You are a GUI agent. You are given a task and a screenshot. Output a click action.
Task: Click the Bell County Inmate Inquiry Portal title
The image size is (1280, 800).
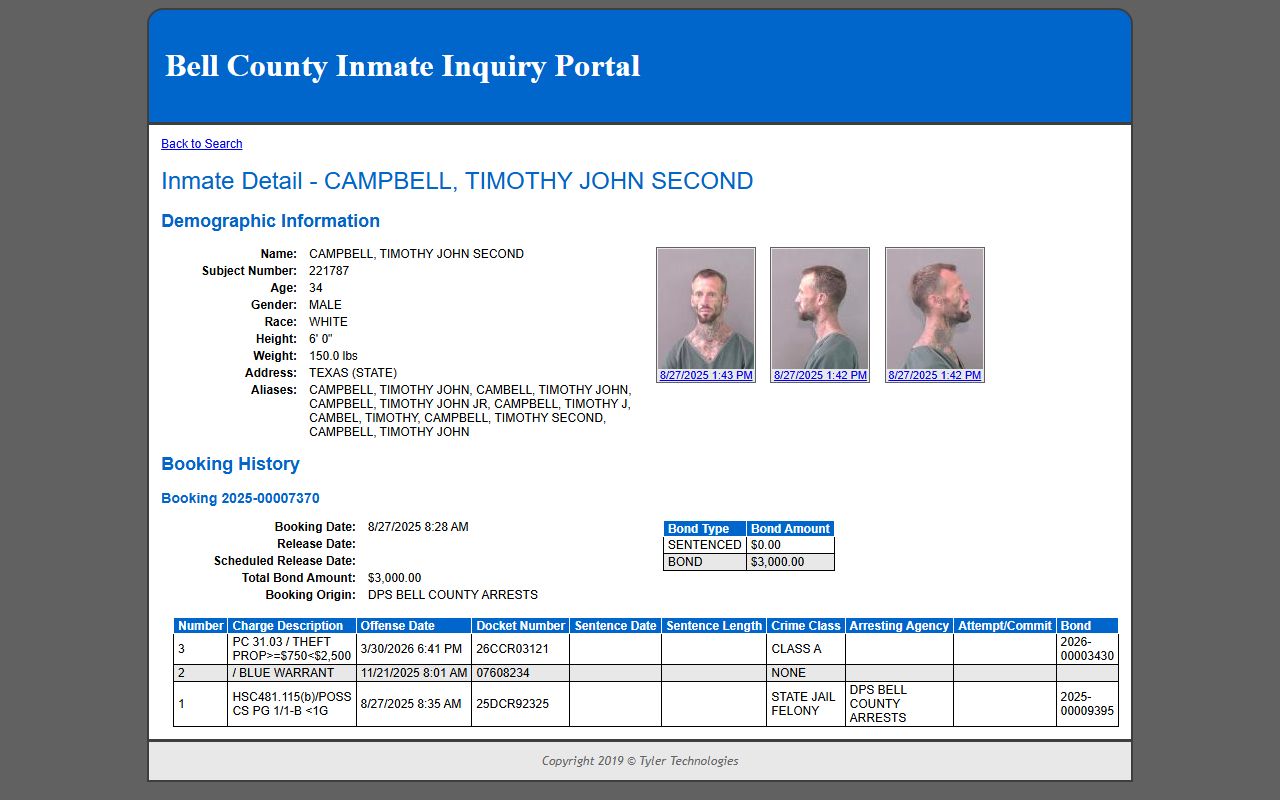[x=402, y=66]
